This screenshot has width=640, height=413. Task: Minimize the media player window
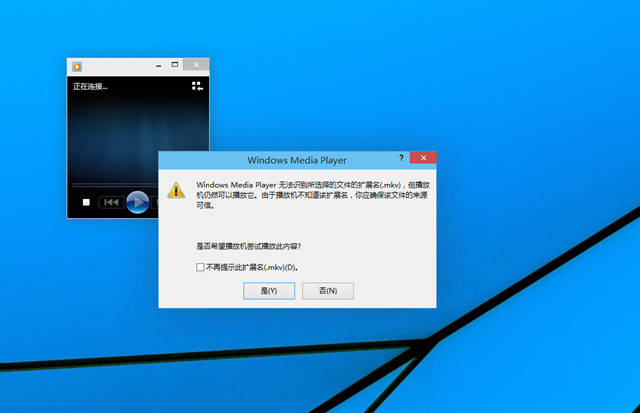[x=158, y=65]
